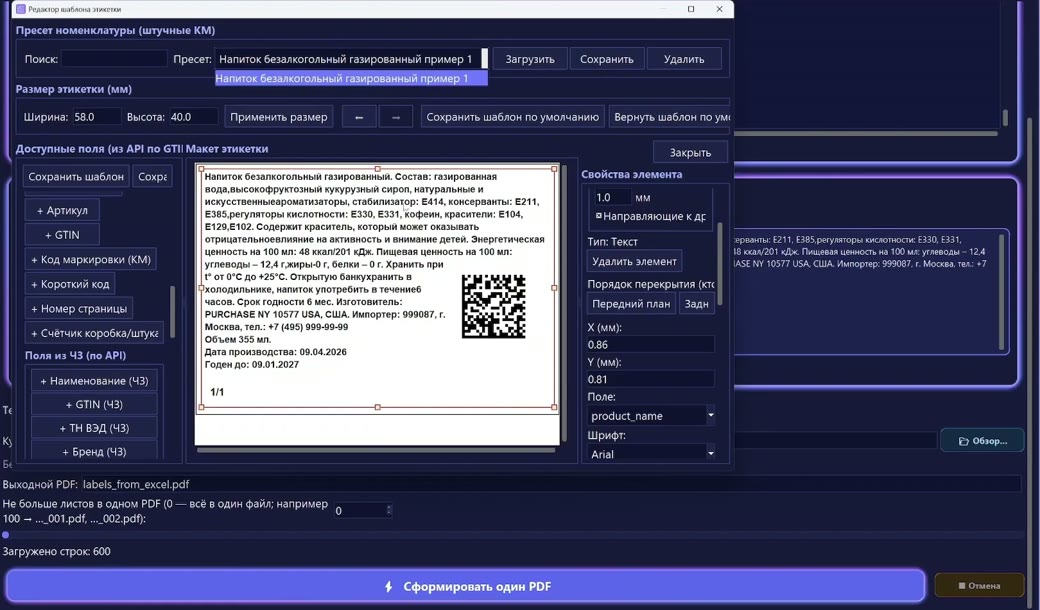Add ТН ВЭД (ЧЗ) field
Screen dimensions: 1040x610
click(x=94, y=428)
